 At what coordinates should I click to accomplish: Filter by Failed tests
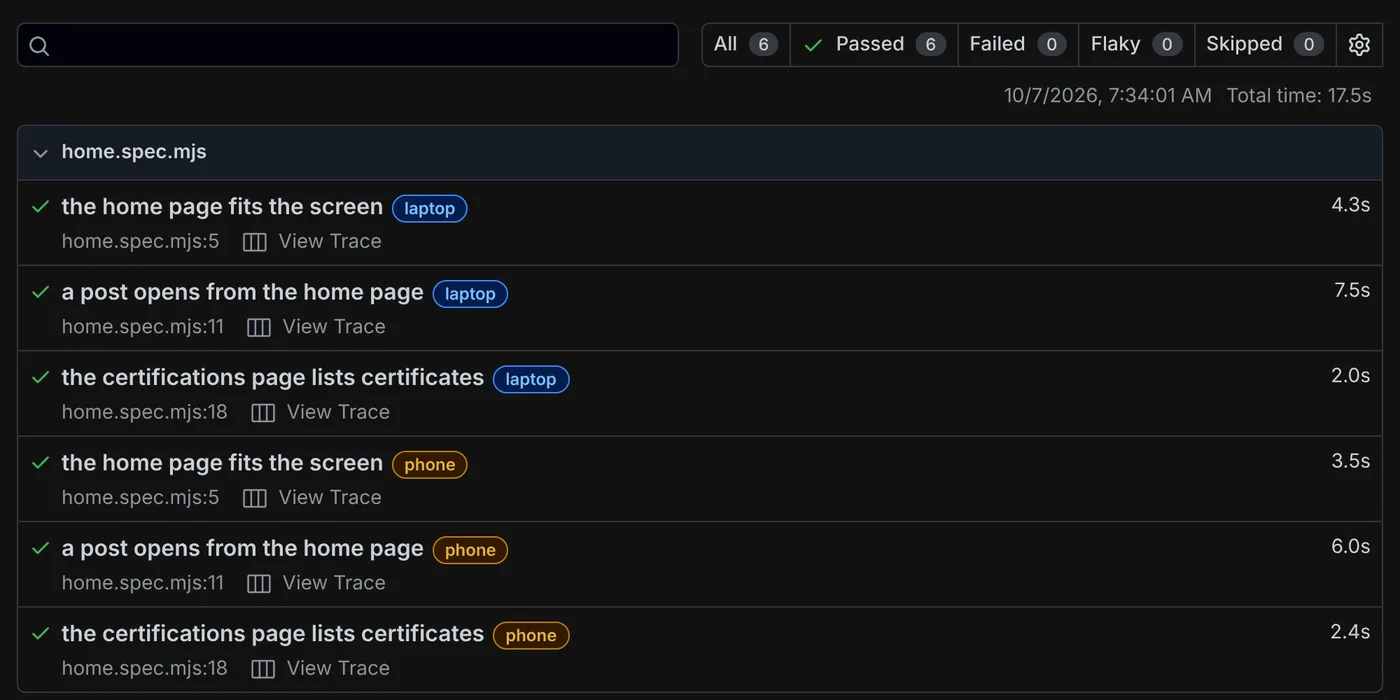(x=1018, y=45)
